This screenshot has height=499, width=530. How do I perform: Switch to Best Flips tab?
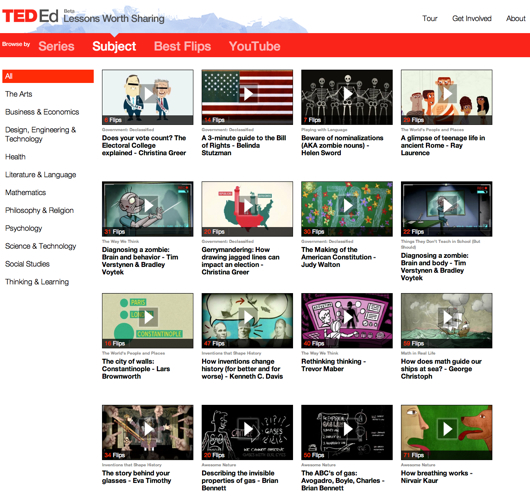pyautogui.click(x=183, y=46)
